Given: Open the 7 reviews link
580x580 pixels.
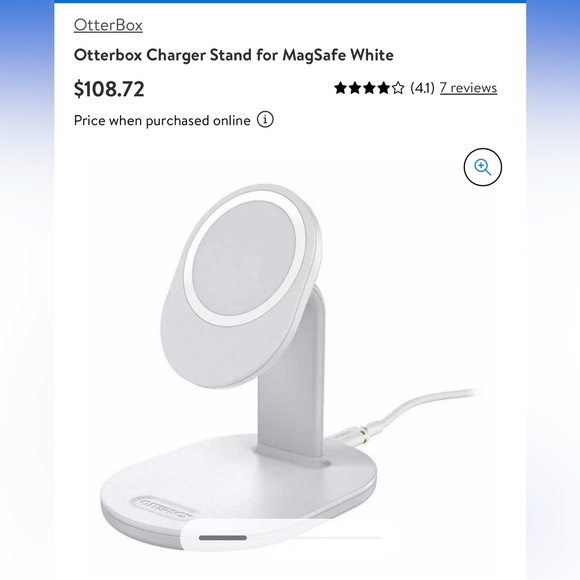Looking at the screenshot, I should tap(468, 88).
